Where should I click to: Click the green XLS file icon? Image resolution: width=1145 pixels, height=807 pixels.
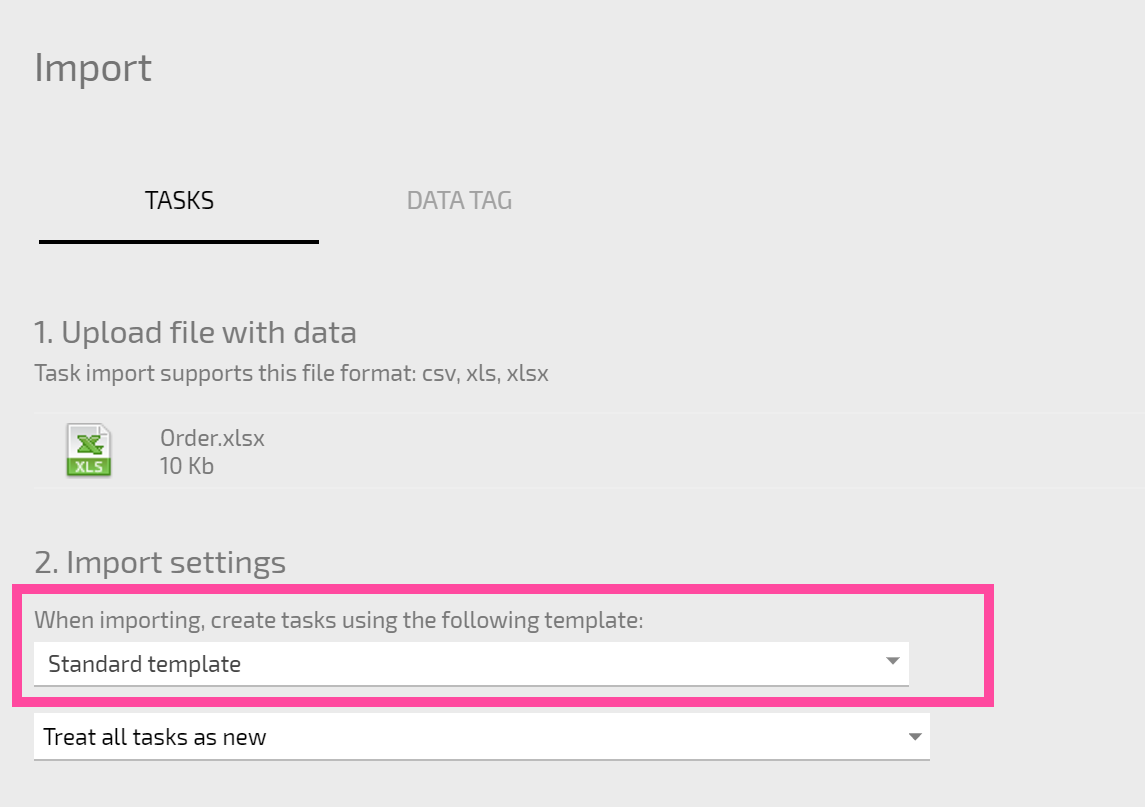[x=88, y=451]
